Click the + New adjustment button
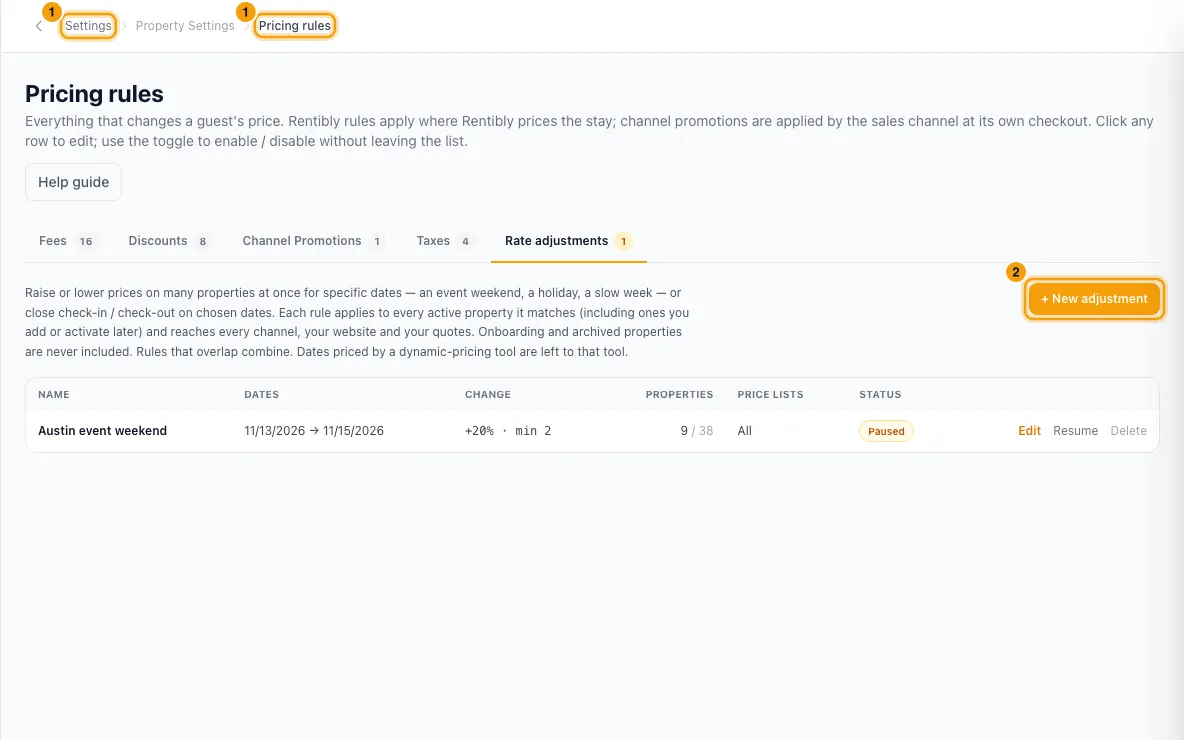Screen dimensions: 1184x740 tap(1094, 299)
